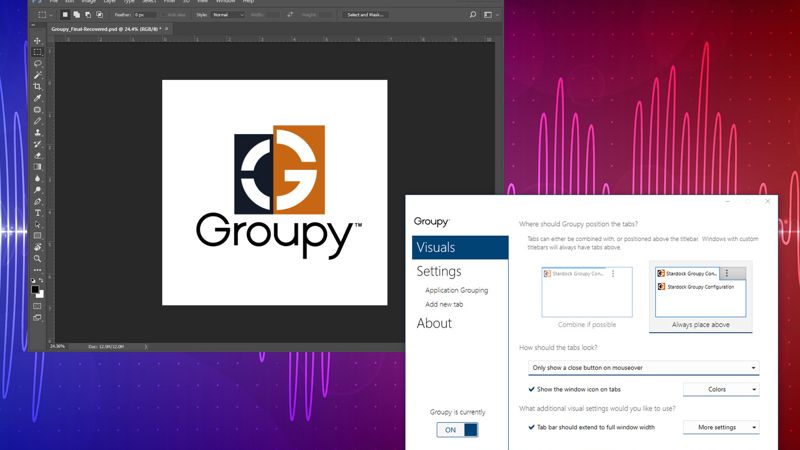Expand the workspace dropdown arrow
This screenshot has height=450, width=800.
[497, 15]
